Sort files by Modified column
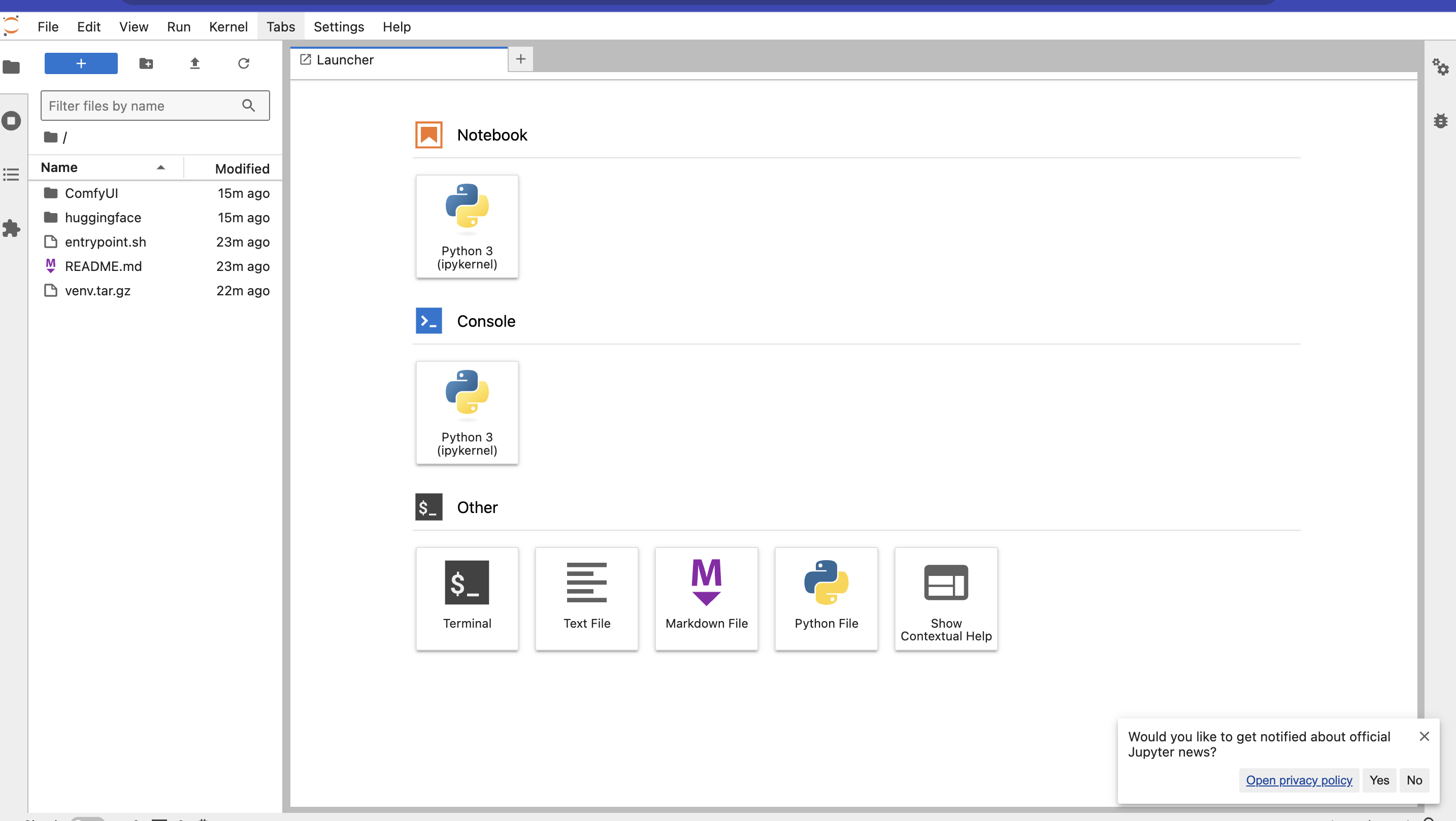 coord(242,168)
